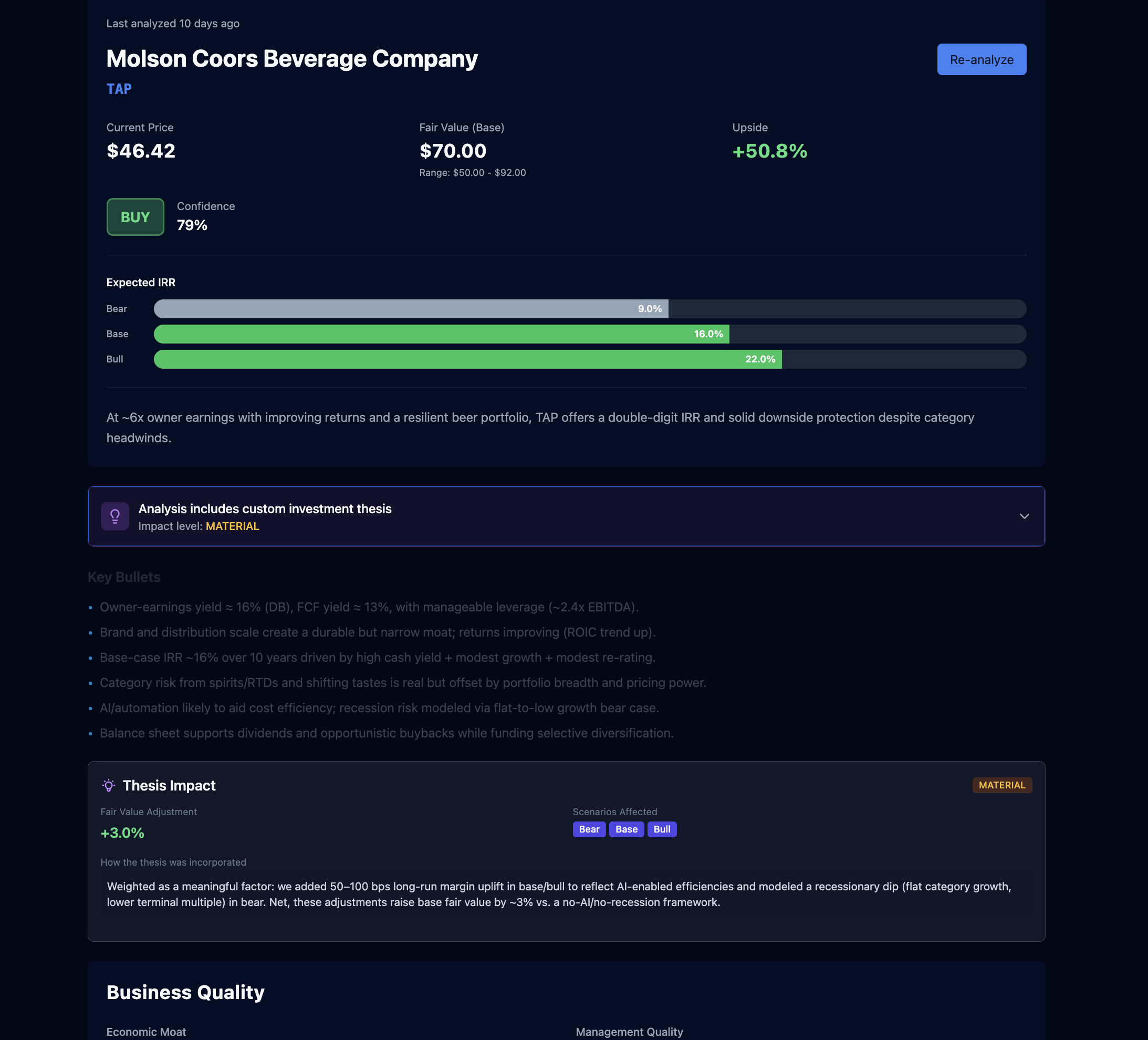Click the Base IRR bar at 16.0%

441,334
